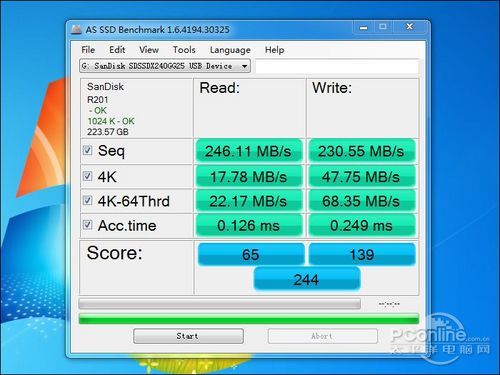
Task: Click the 223.57 GB capacity text
Action: point(108,132)
